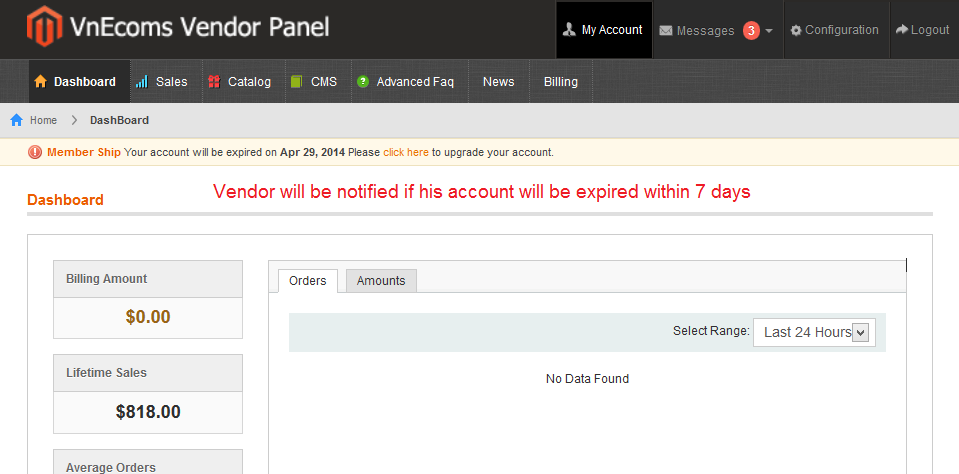959x474 pixels.
Task: Click the My Account person icon
Action: tap(569, 30)
